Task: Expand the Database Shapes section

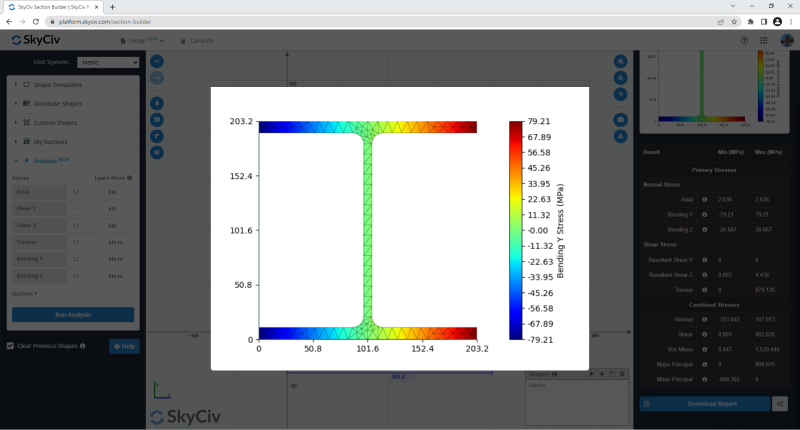Action: click(72, 104)
